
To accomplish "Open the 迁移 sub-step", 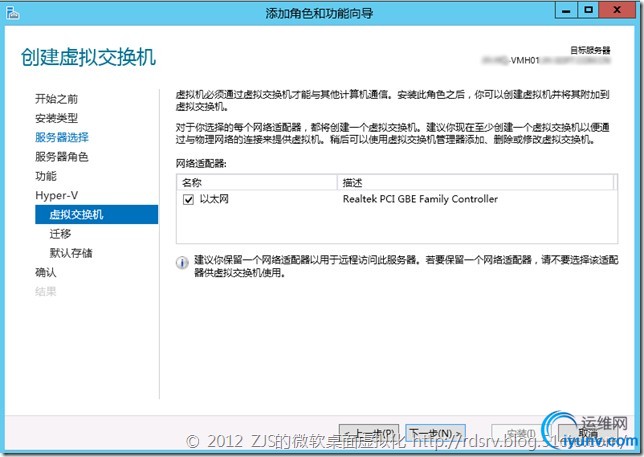I will 60,234.
